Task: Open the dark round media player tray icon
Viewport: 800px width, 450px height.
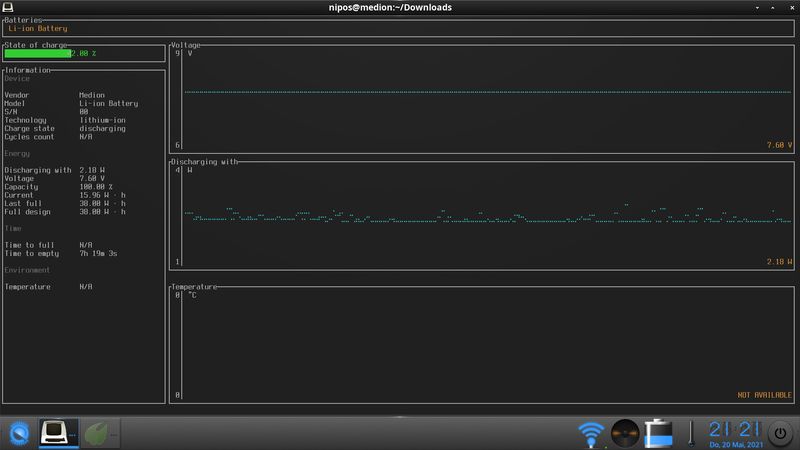Action: tap(625, 434)
